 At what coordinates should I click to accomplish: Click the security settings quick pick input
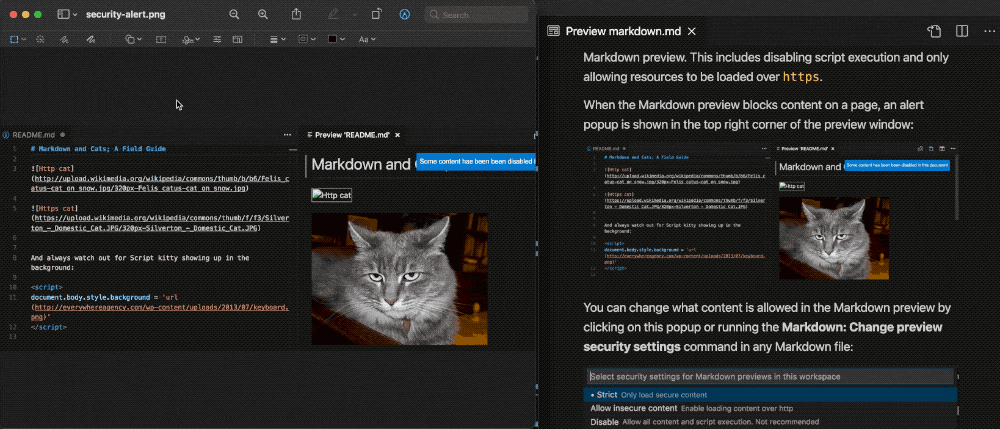tap(770, 377)
